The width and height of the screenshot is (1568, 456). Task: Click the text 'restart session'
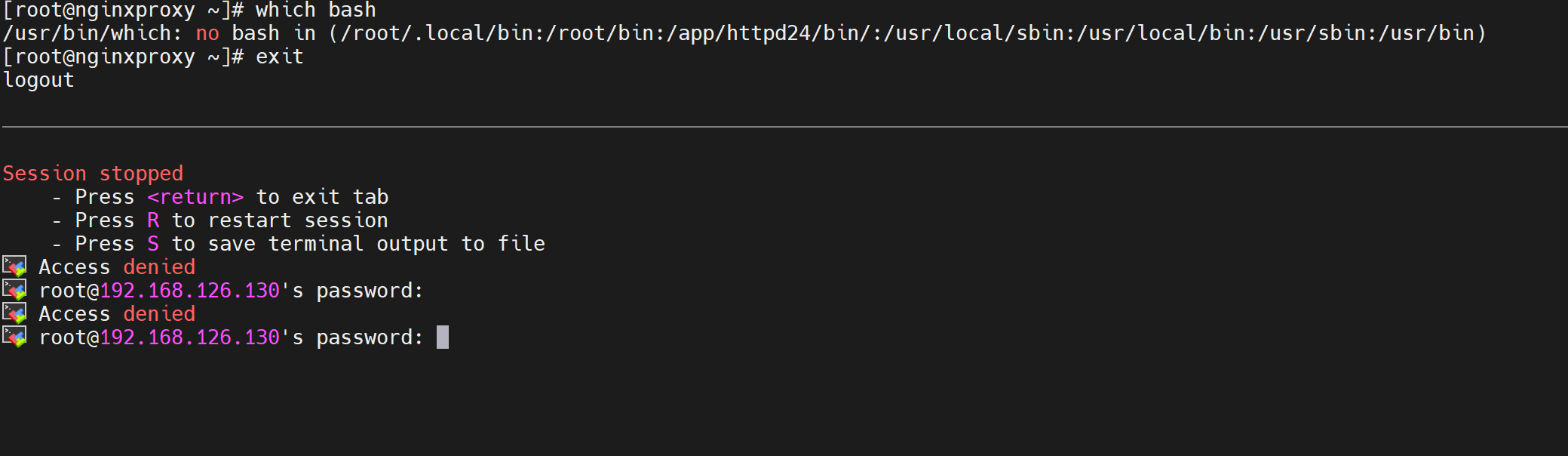[x=298, y=220]
